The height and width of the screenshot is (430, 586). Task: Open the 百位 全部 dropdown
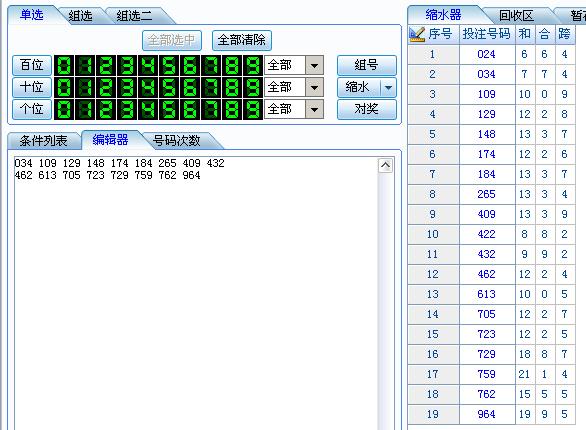[x=314, y=66]
